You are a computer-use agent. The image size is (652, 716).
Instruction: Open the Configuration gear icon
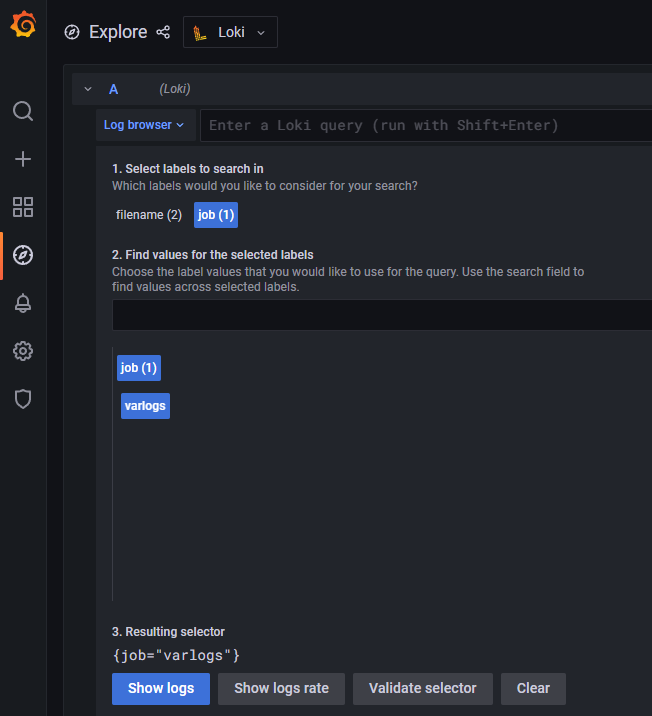(x=23, y=351)
